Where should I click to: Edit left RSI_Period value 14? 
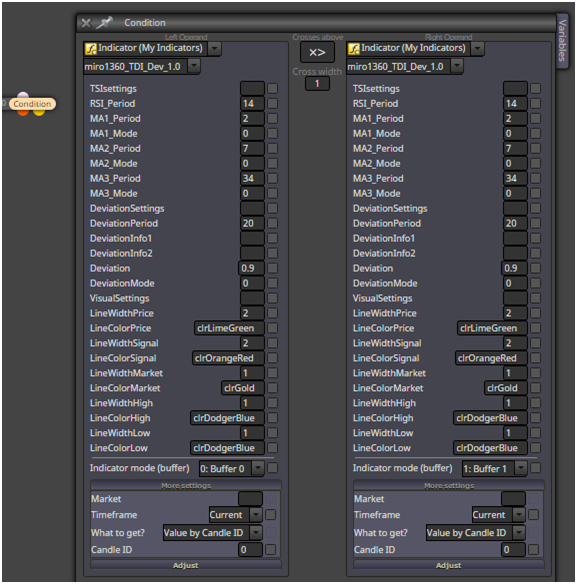coord(252,104)
